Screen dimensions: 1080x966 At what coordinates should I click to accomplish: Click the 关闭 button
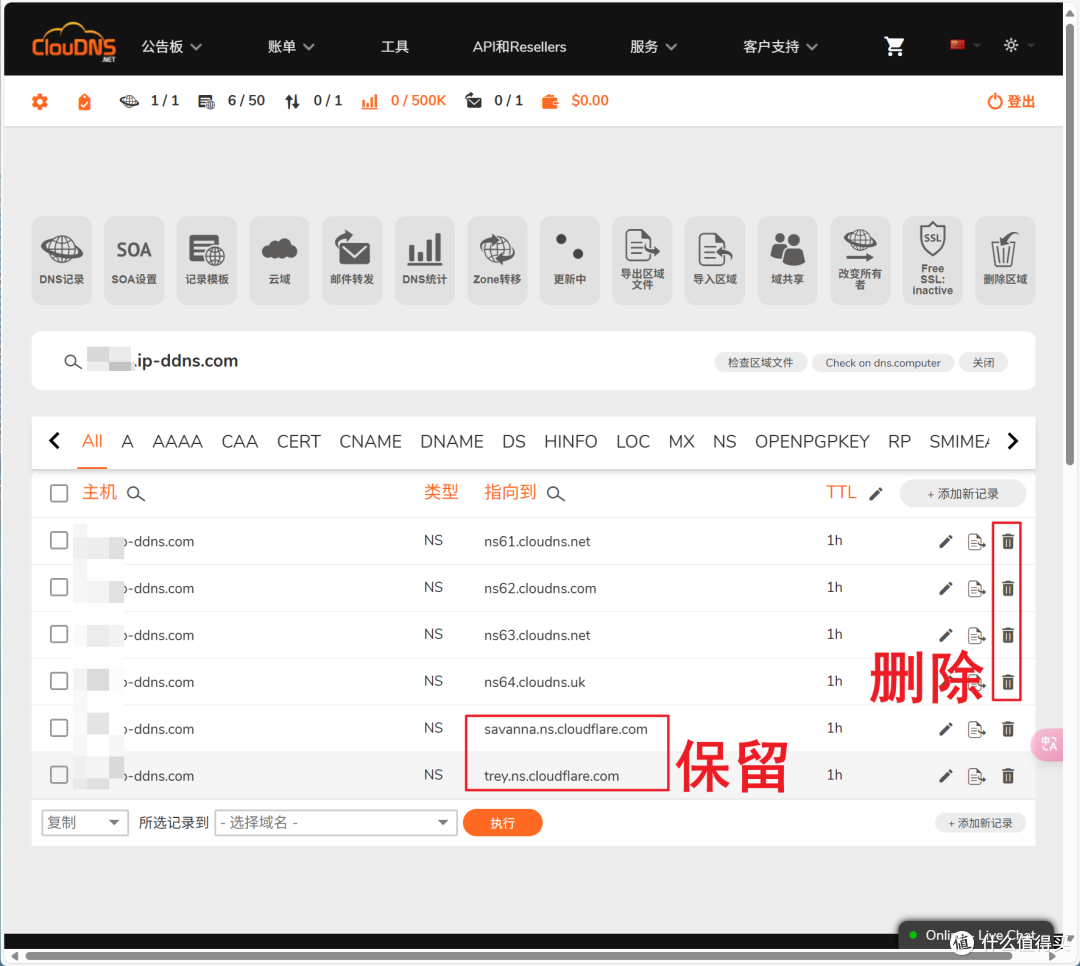click(983, 362)
